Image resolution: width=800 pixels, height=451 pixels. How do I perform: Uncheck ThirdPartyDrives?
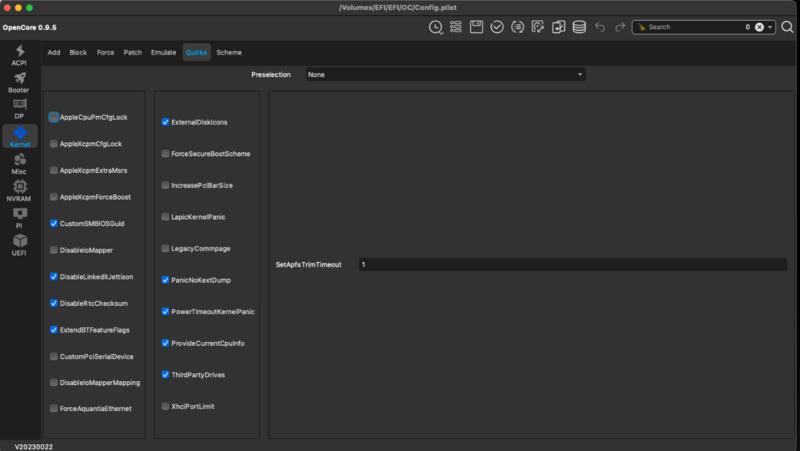[x=165, y=374]
